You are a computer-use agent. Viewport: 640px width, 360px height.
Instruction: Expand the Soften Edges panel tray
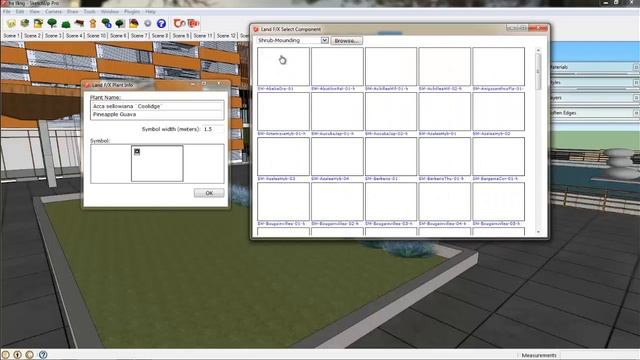(636, 113)
